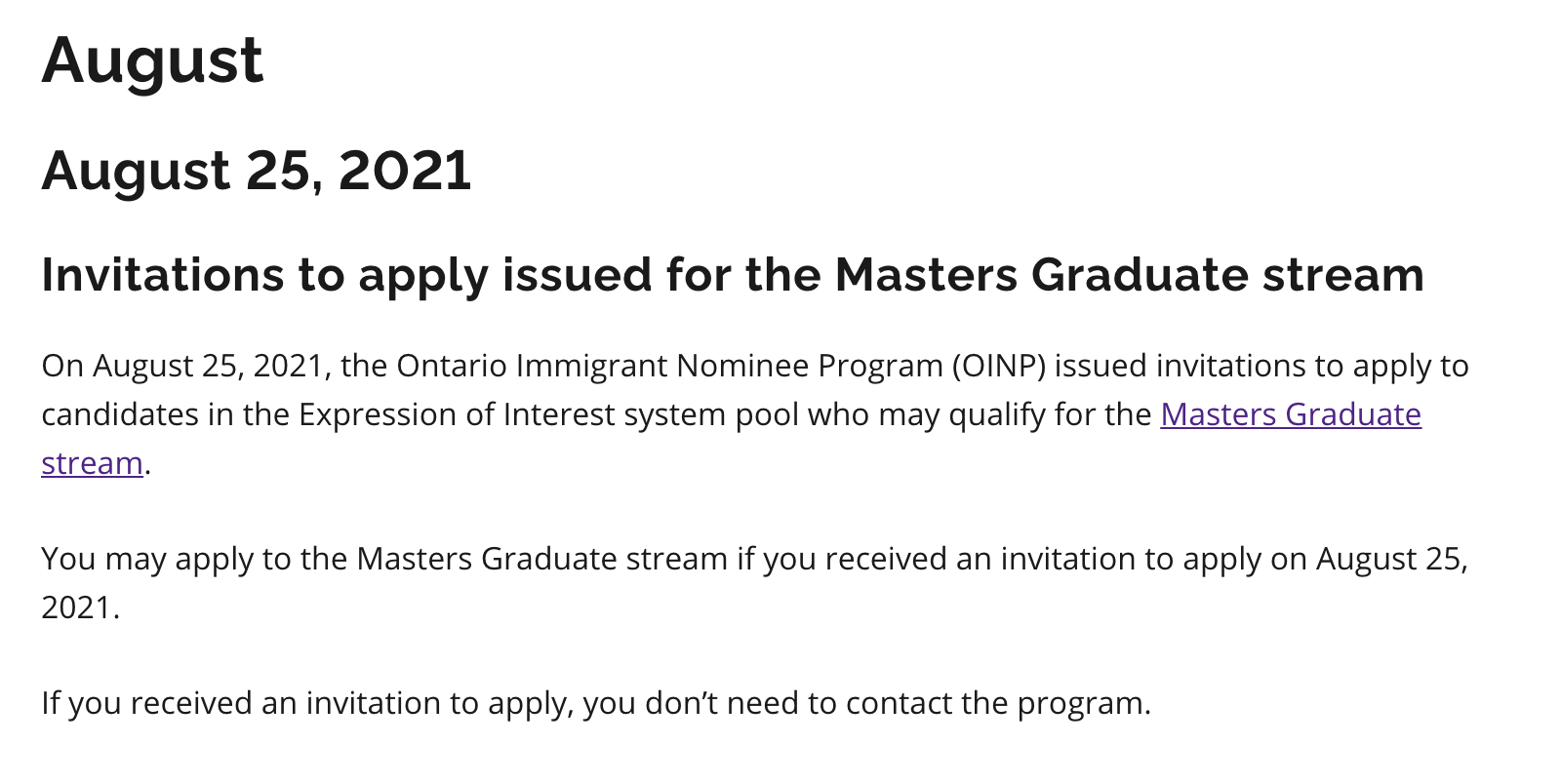Click "2021." ending the second paragraph
Image resolution: width=1561 pixels, height=784 pixels.
[x=80, y=608]
